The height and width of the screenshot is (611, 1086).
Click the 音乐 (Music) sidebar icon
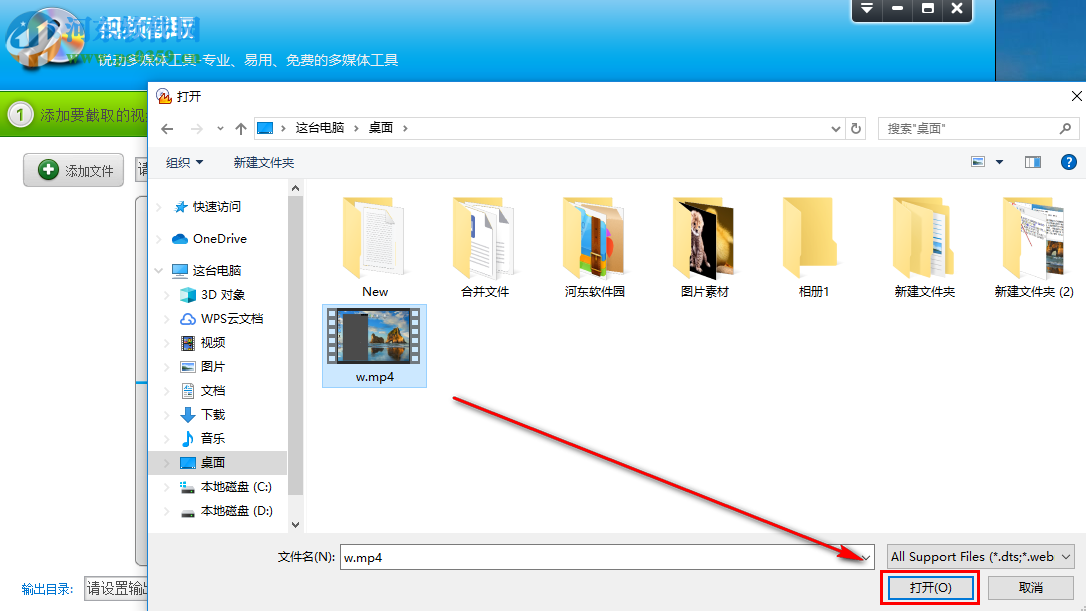coord(189,438)
